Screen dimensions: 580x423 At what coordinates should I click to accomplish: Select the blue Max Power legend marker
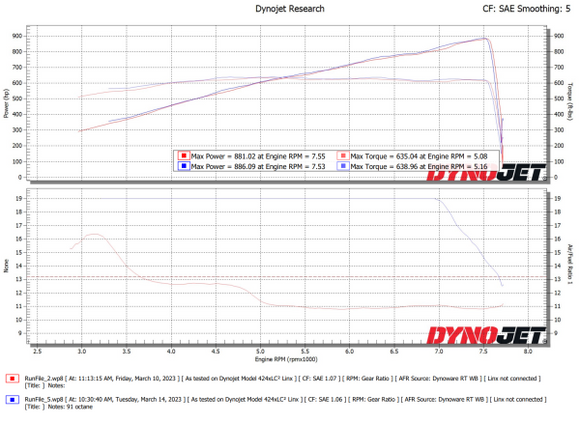coord(184,166)
